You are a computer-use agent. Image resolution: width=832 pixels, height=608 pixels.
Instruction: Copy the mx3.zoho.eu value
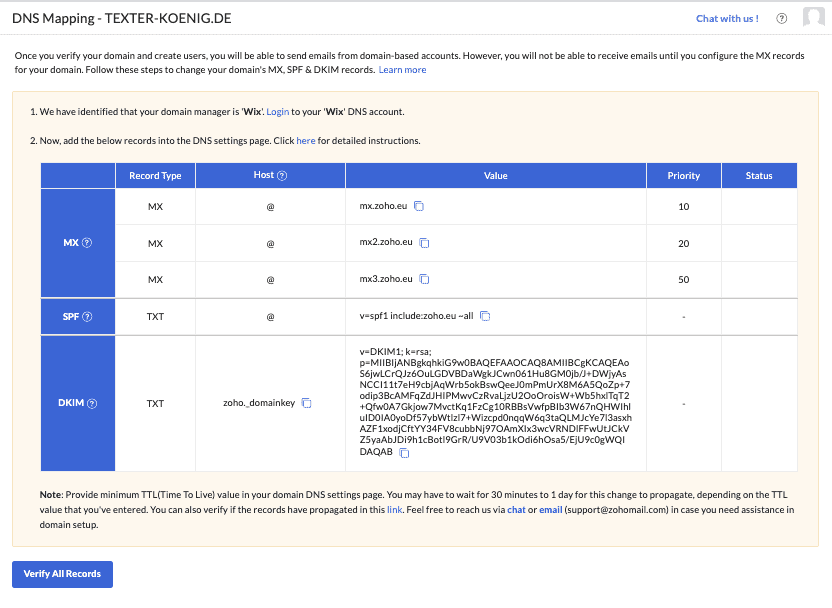[424, 279]
